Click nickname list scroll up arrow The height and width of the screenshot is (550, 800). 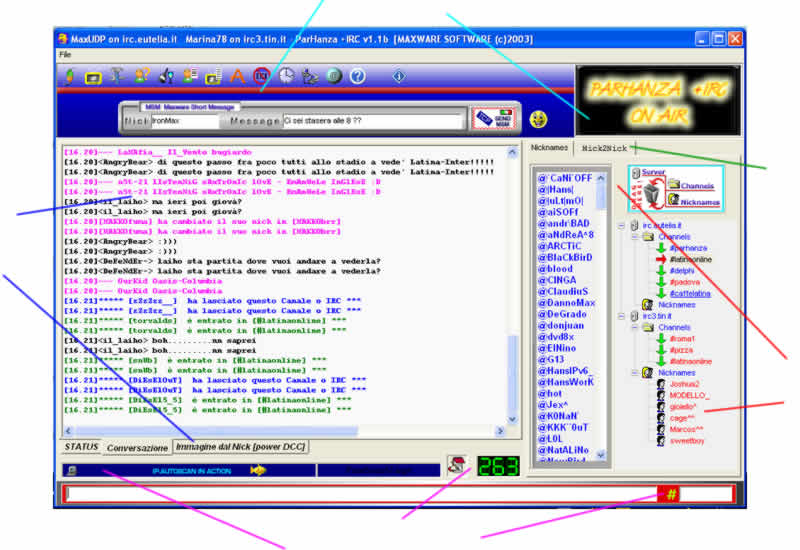pyautogui.click(x=601, y=178)
